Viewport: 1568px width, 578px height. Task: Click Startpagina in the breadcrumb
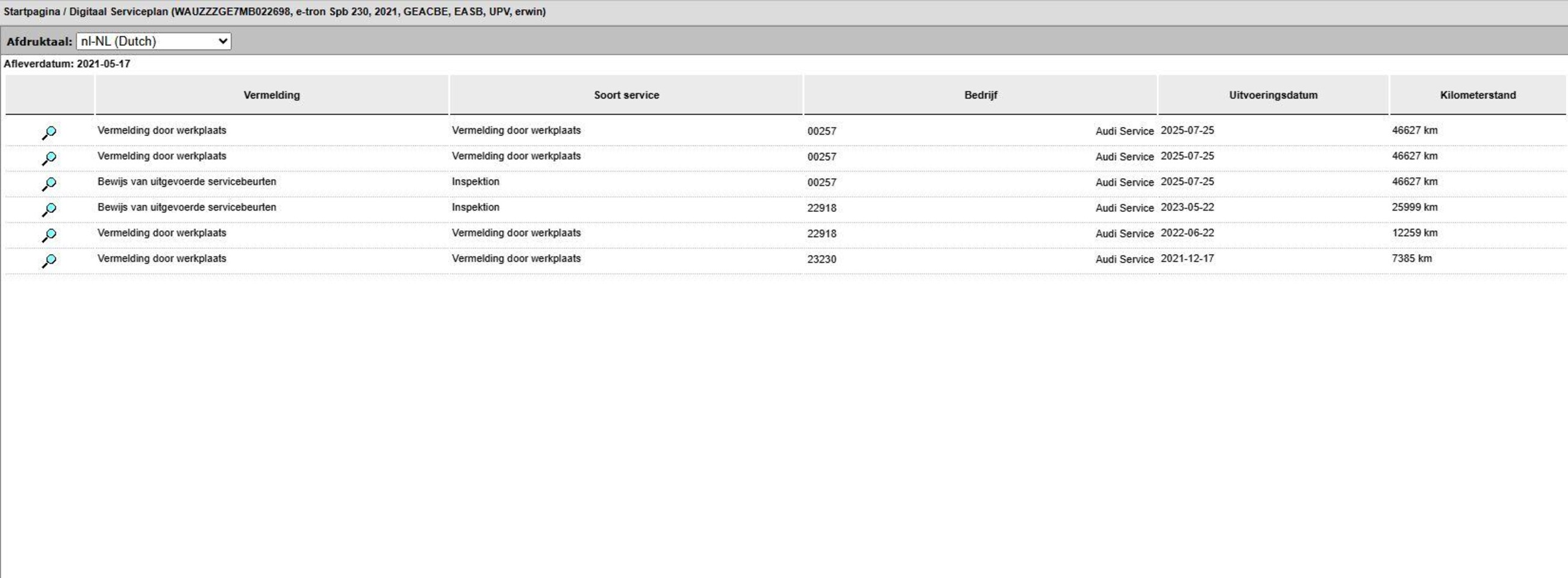tap(32, 11)
